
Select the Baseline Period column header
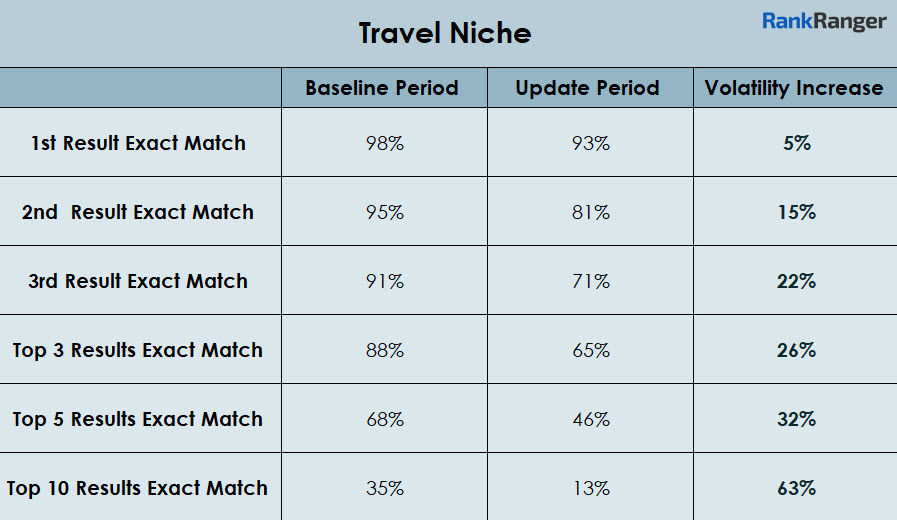coord(382,88)
